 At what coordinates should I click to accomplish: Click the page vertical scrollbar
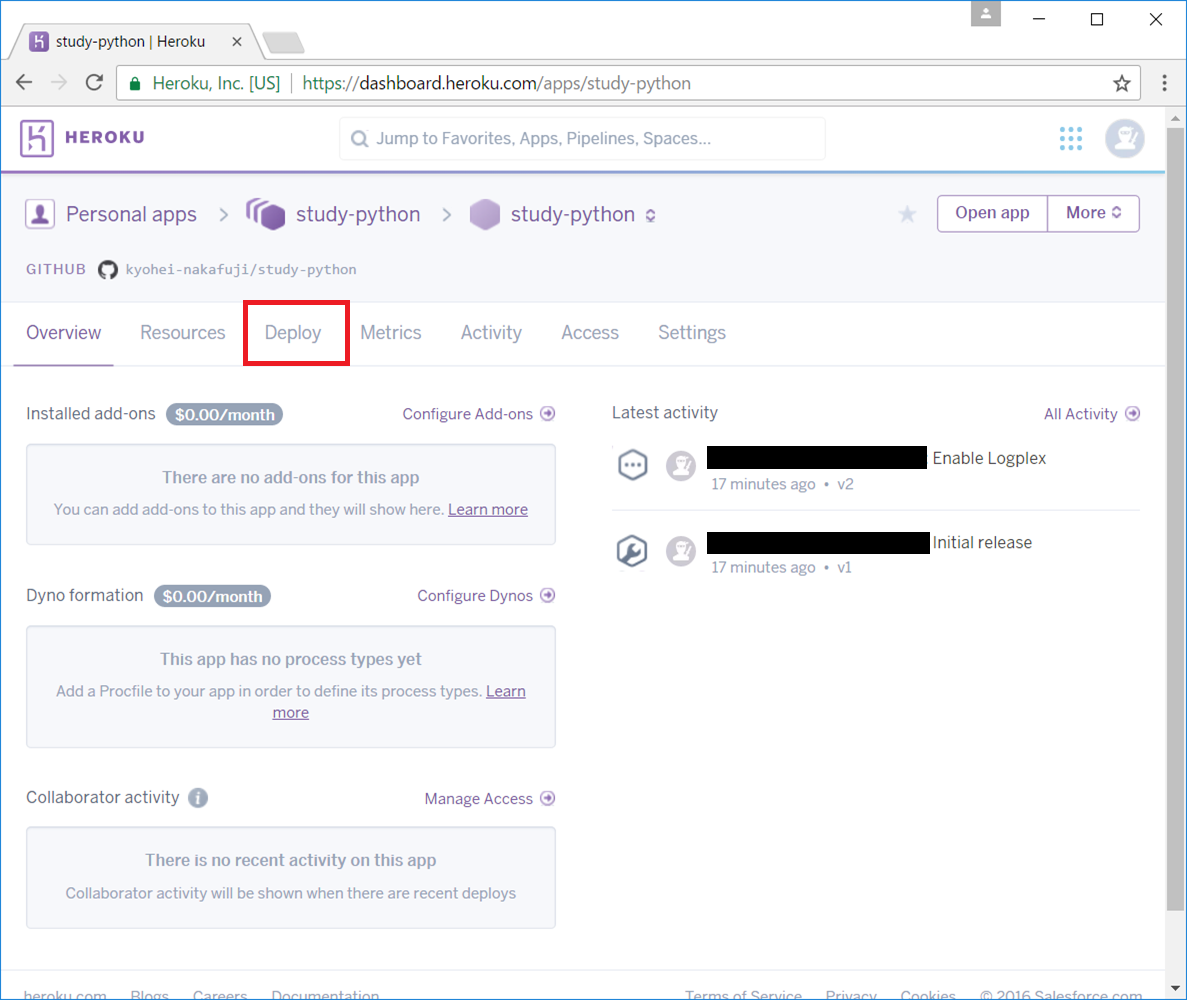tap(1175, 500)
